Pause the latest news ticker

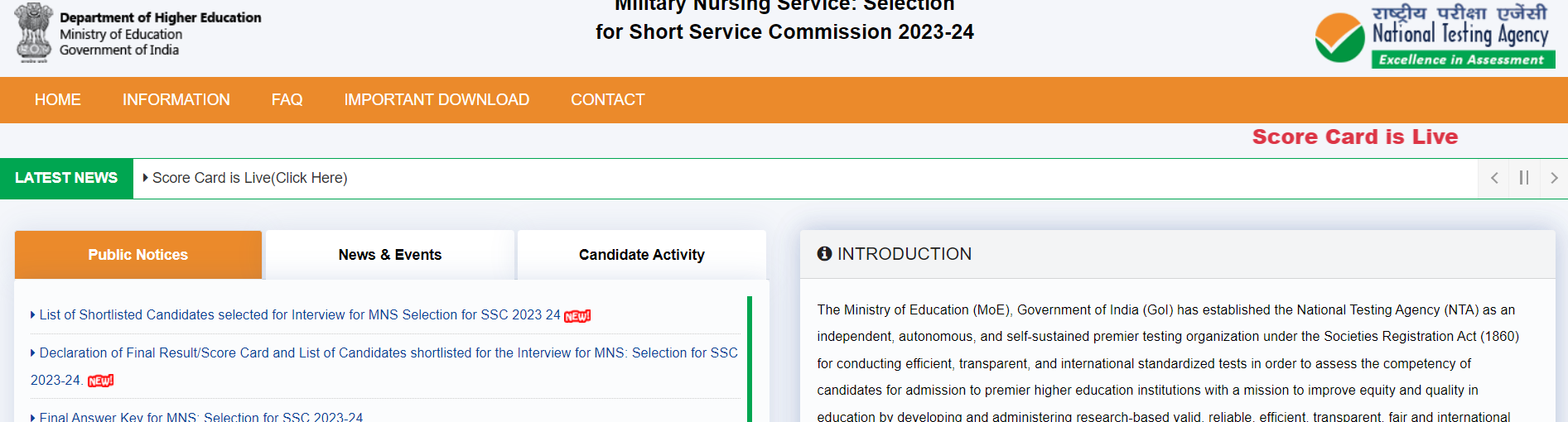(1524, 178)
